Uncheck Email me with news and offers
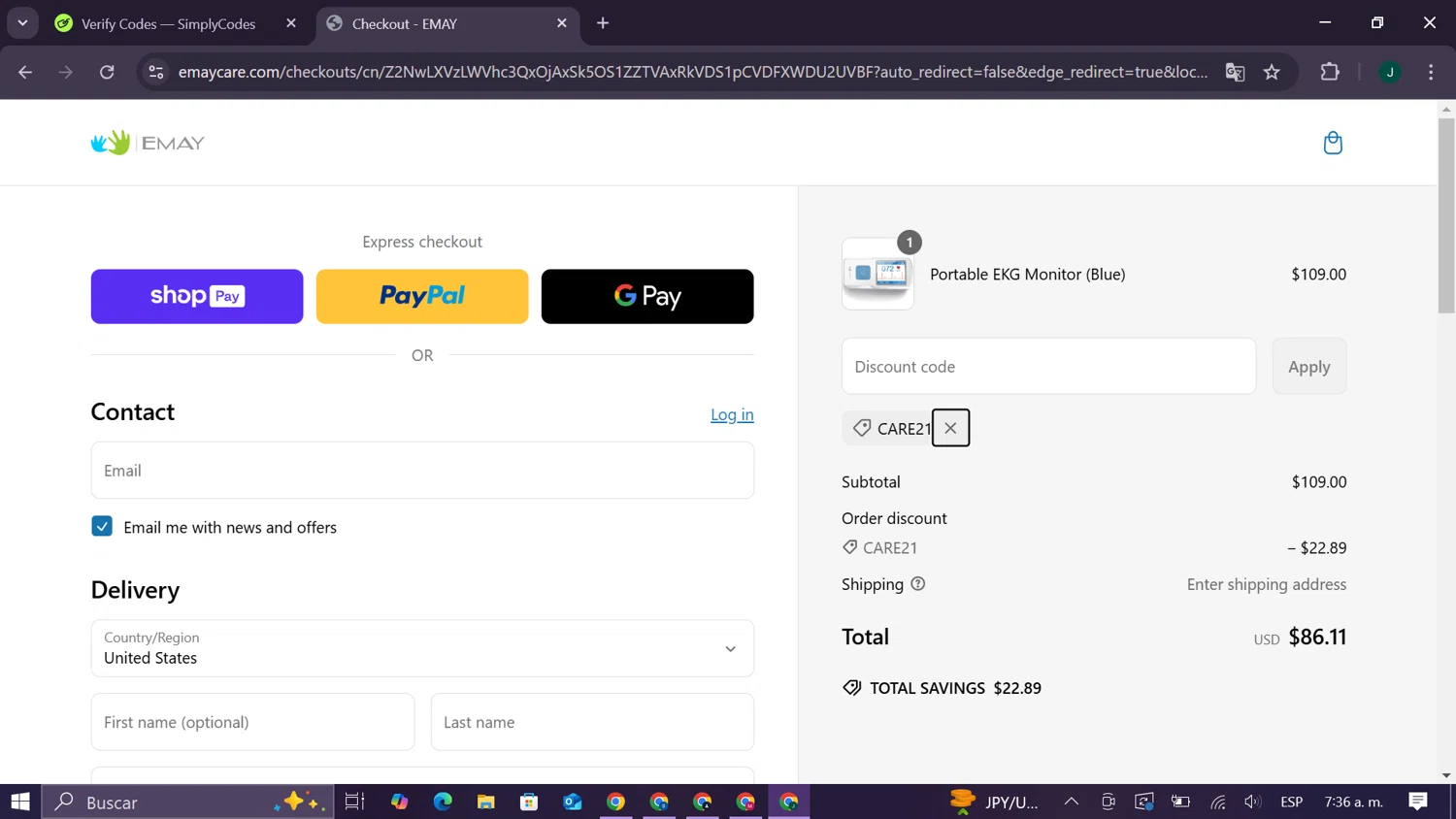 click(102, 526)
